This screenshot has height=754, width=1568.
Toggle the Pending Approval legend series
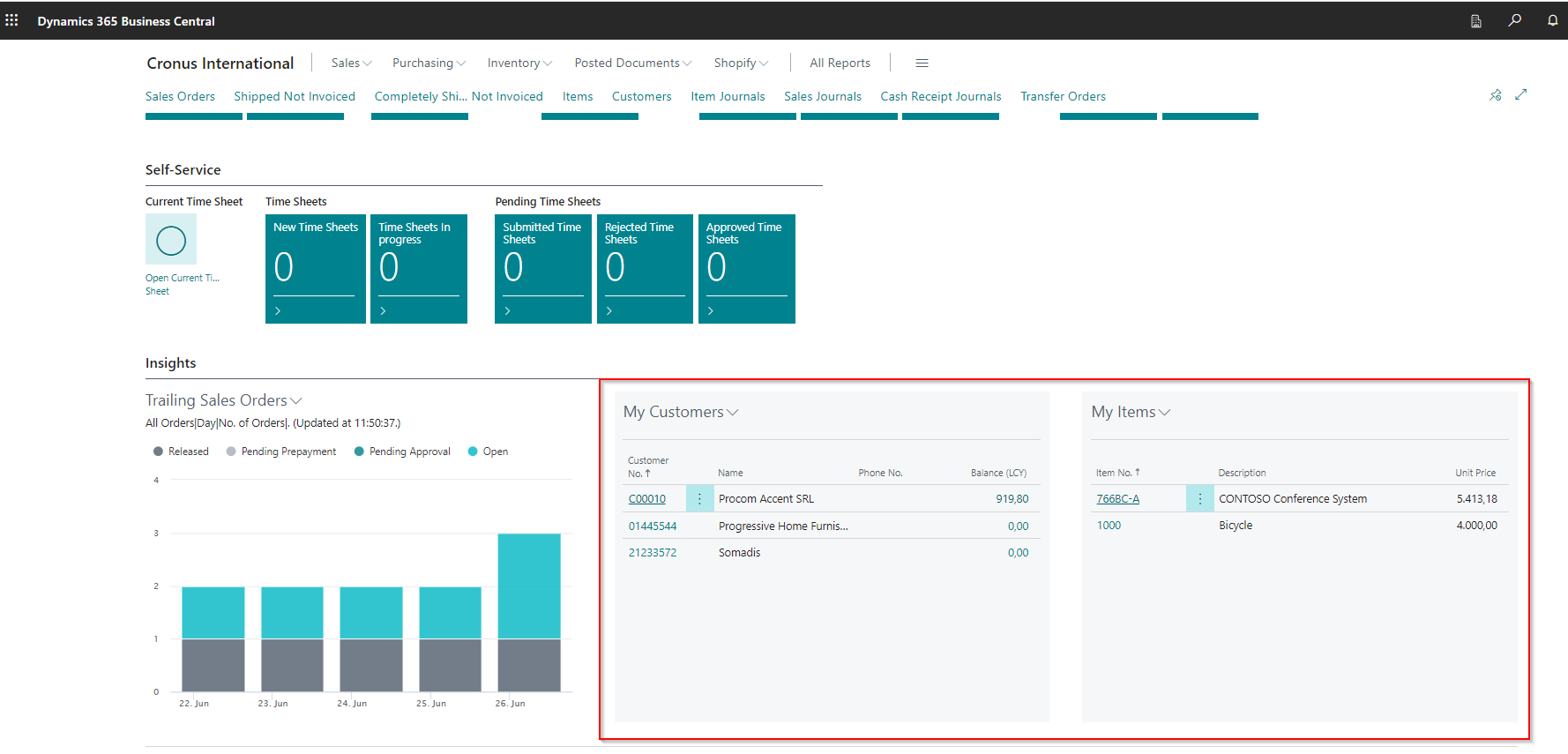[x=402, y=452]
